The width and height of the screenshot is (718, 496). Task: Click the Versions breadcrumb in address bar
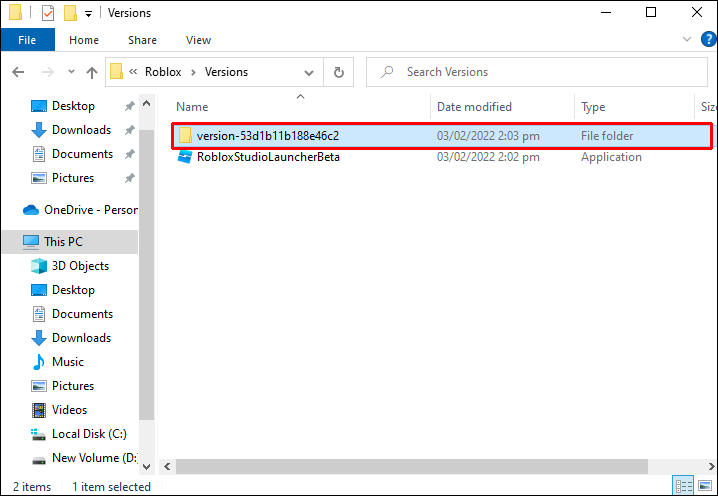226,72
